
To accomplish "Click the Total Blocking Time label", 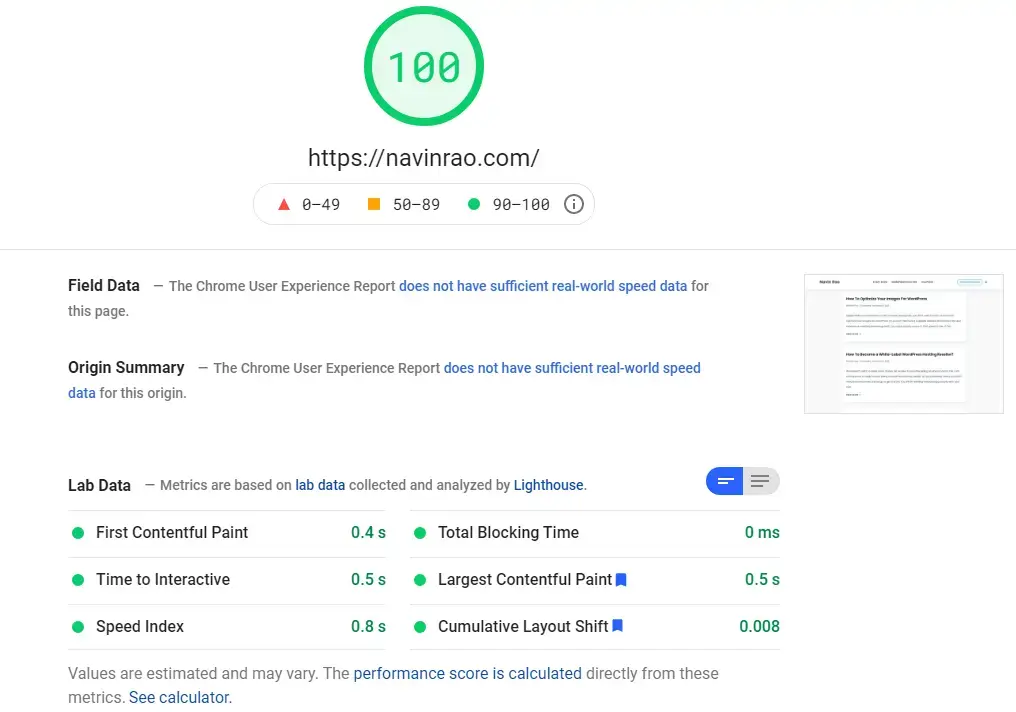I will pyautogui.click(x=509, y=533).
